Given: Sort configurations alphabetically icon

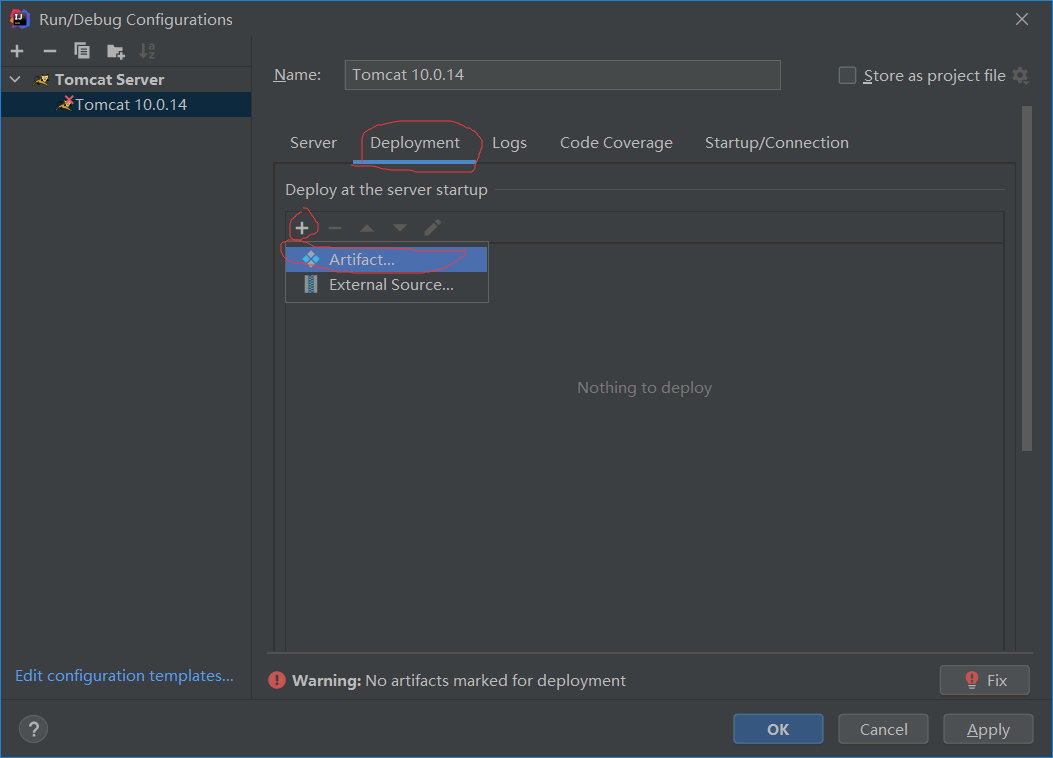Looking at the screenshot, I should point(147,51).
